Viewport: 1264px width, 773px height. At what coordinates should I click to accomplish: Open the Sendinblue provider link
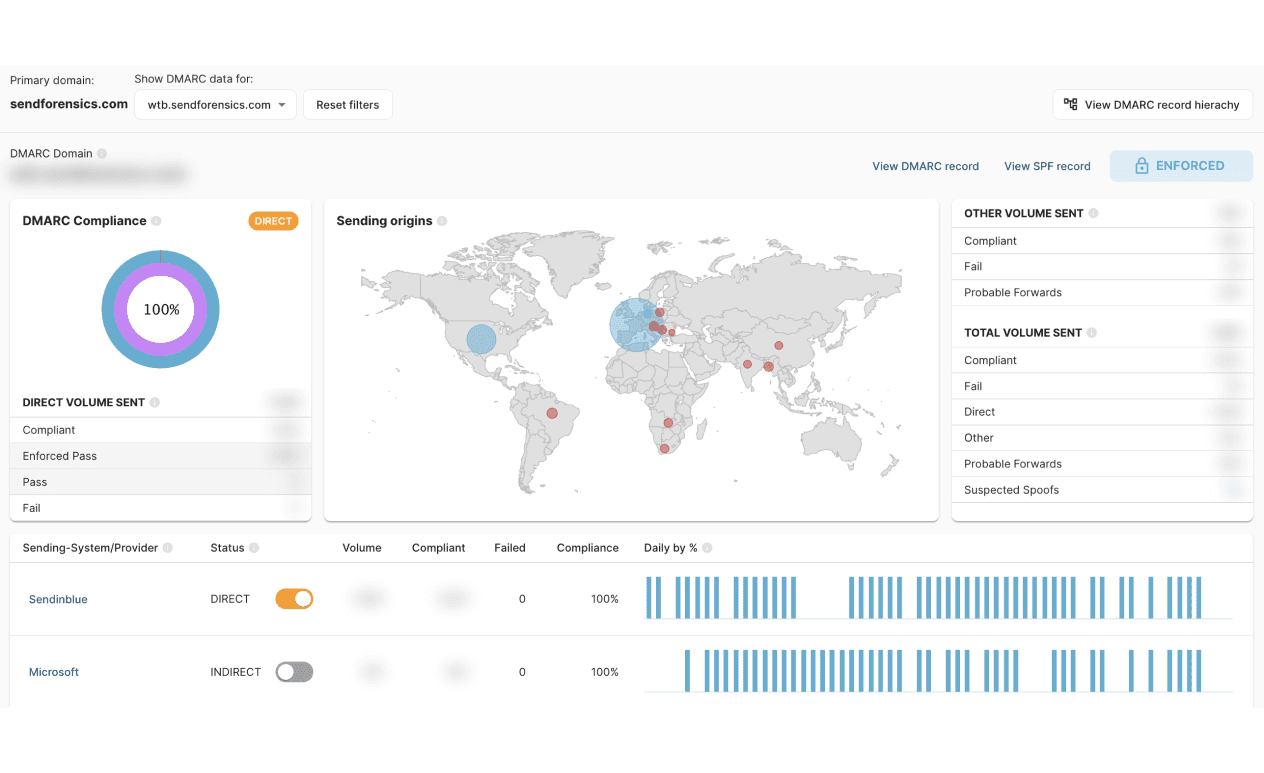click(58, 599)
